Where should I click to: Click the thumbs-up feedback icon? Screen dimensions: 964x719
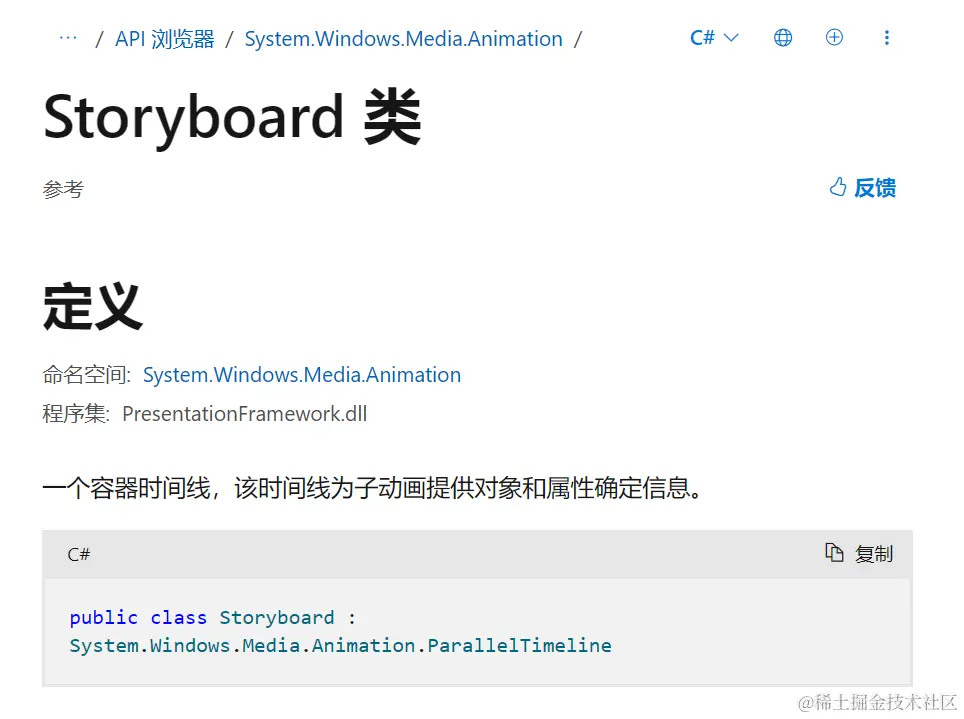click(x=837, y=187)
